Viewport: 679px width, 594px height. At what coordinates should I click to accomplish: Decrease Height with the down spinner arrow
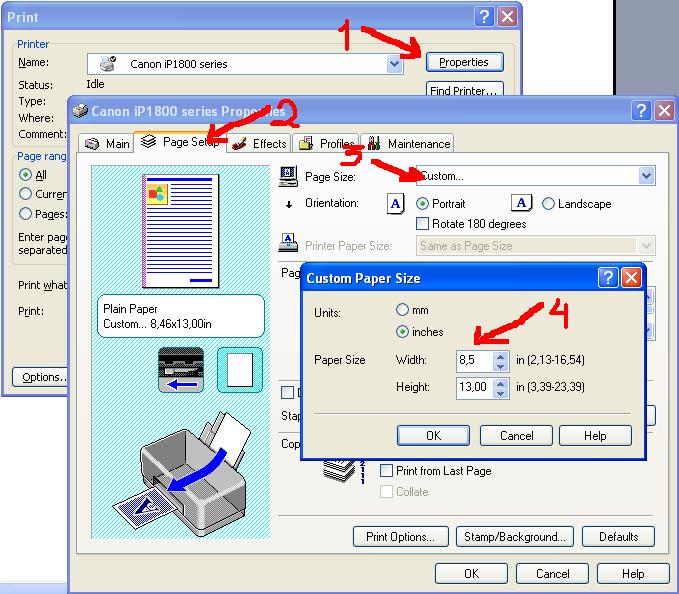tap(501, 393)
